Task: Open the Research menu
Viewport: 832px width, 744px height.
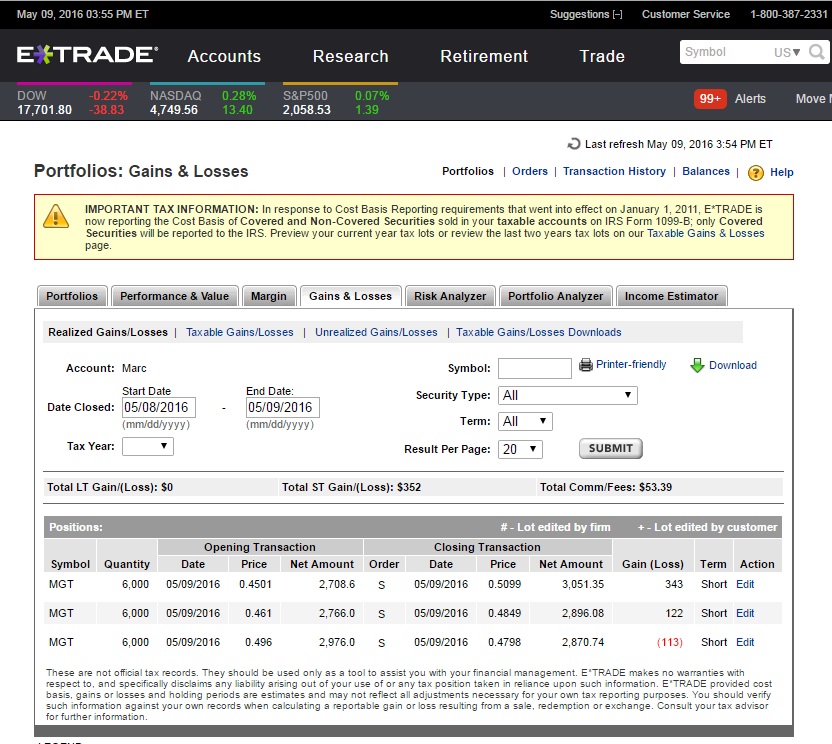Action: (350, 56)
